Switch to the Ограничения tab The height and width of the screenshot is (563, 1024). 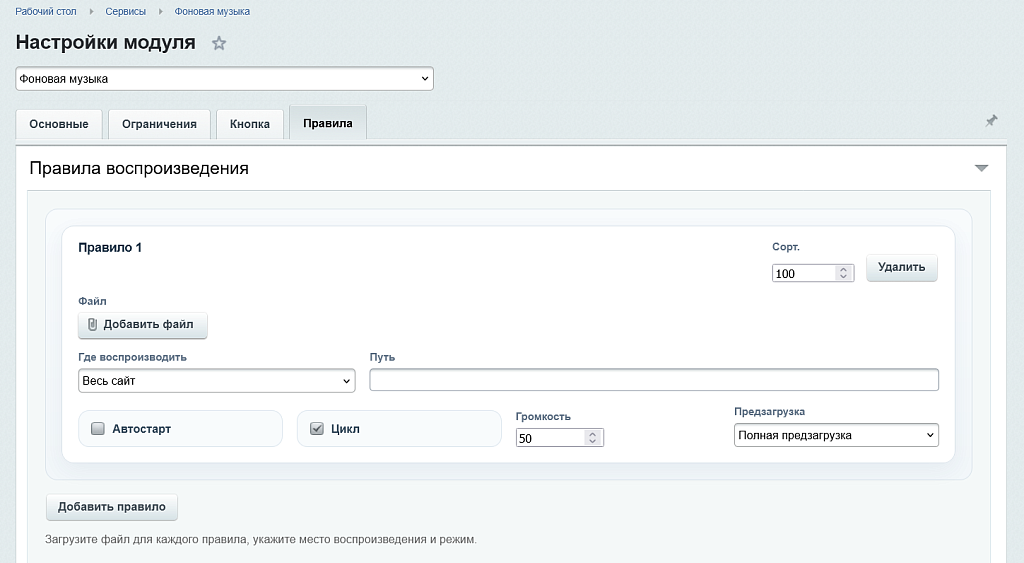tap(159, 124)
